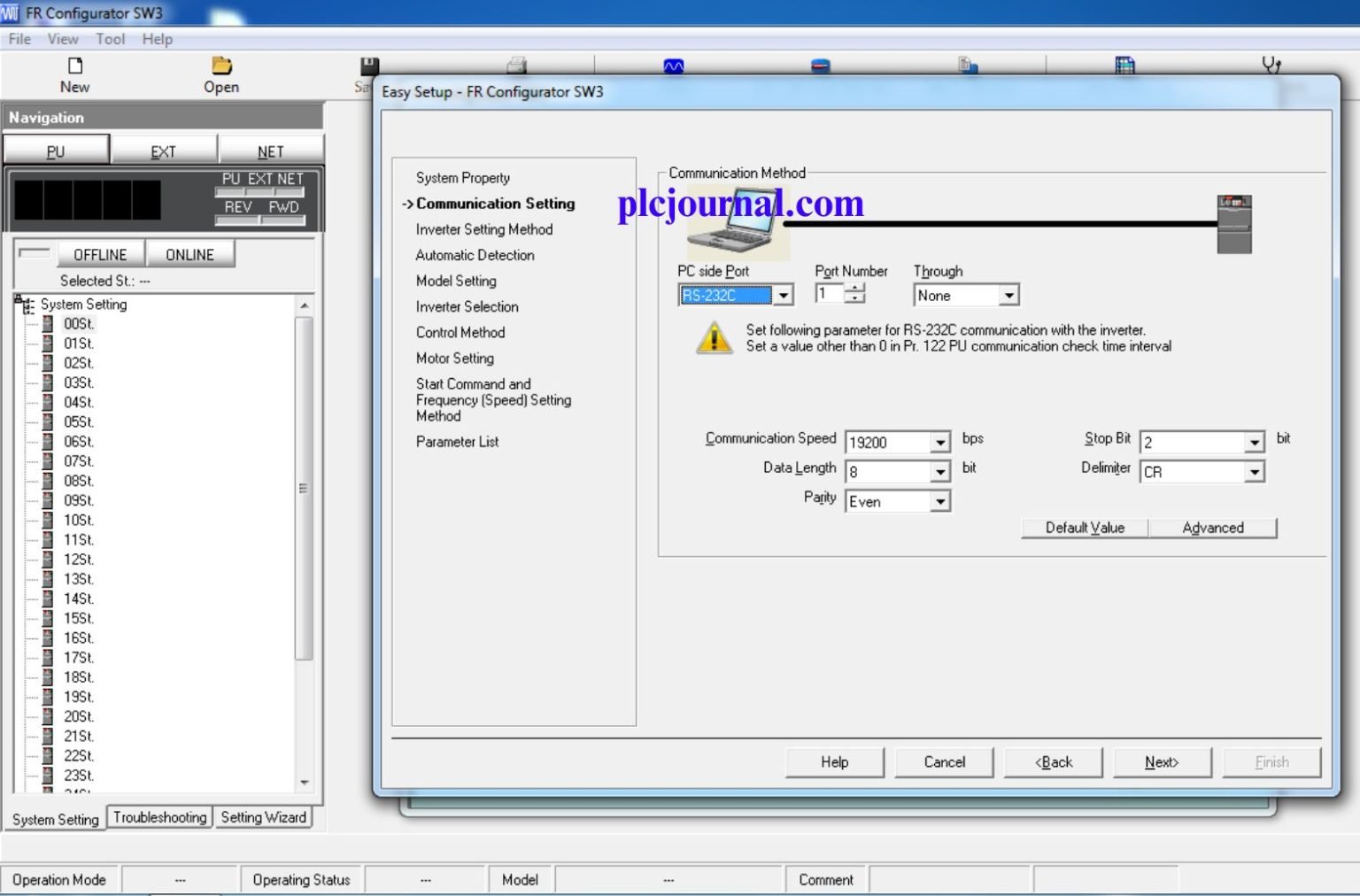Open the Tool menu
Viewport: 1360px width, 896px height.
click(110, 39)
